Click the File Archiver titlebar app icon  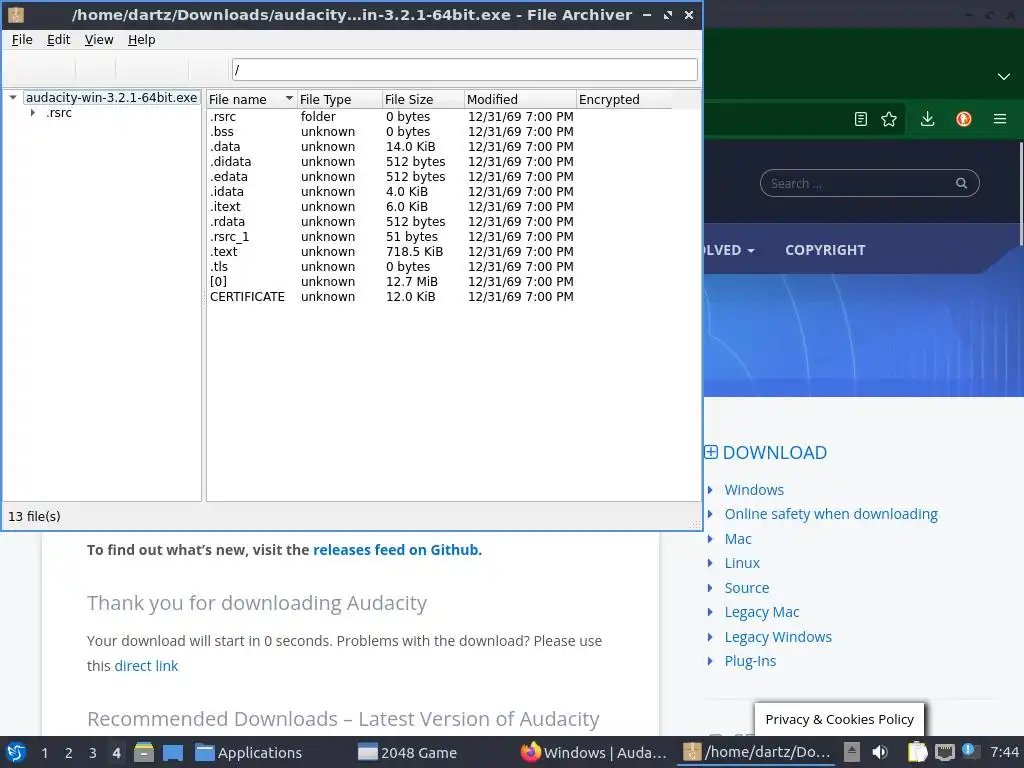(x=16, y=14)
